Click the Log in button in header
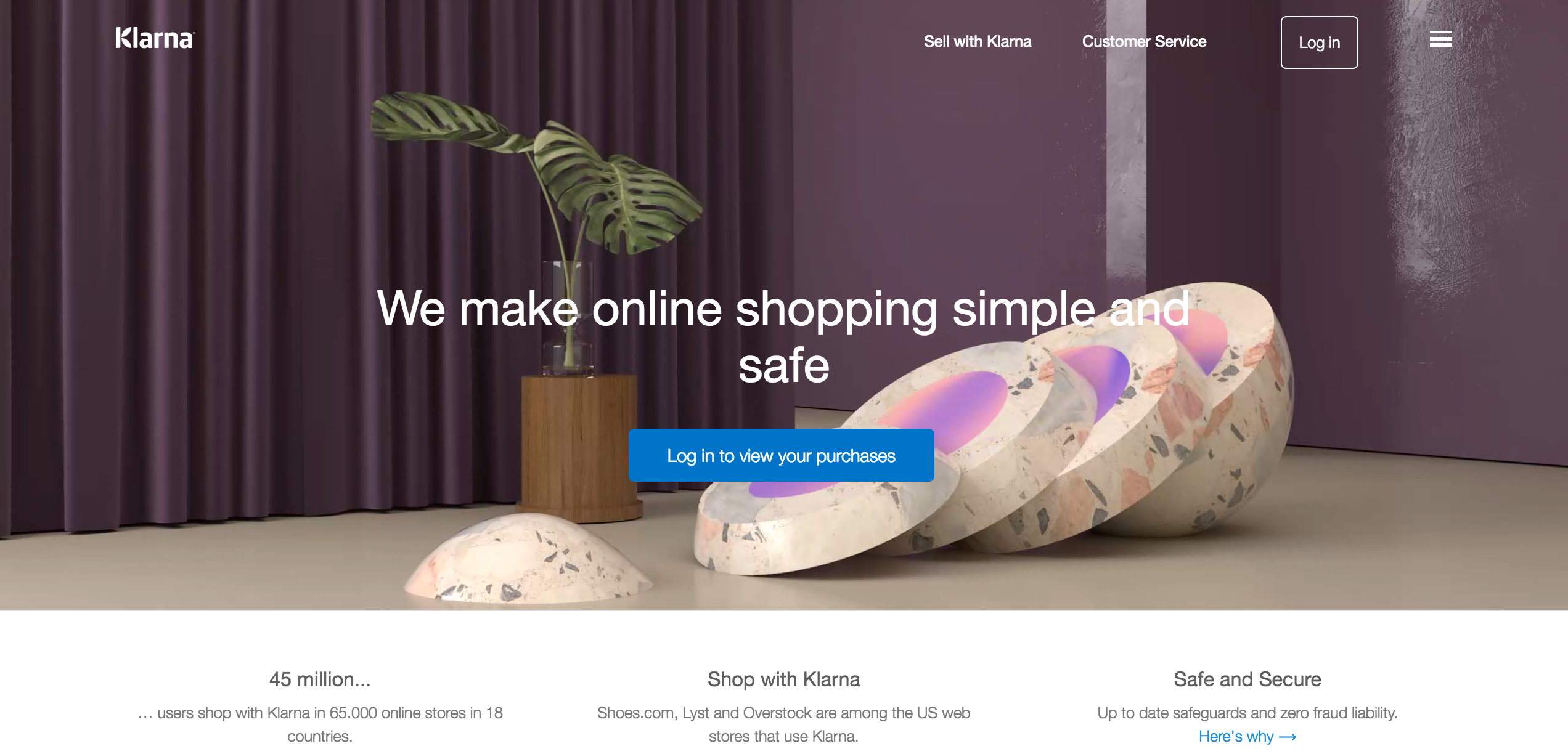This screenshot has width=1568, height=754. pos(1319,43)
